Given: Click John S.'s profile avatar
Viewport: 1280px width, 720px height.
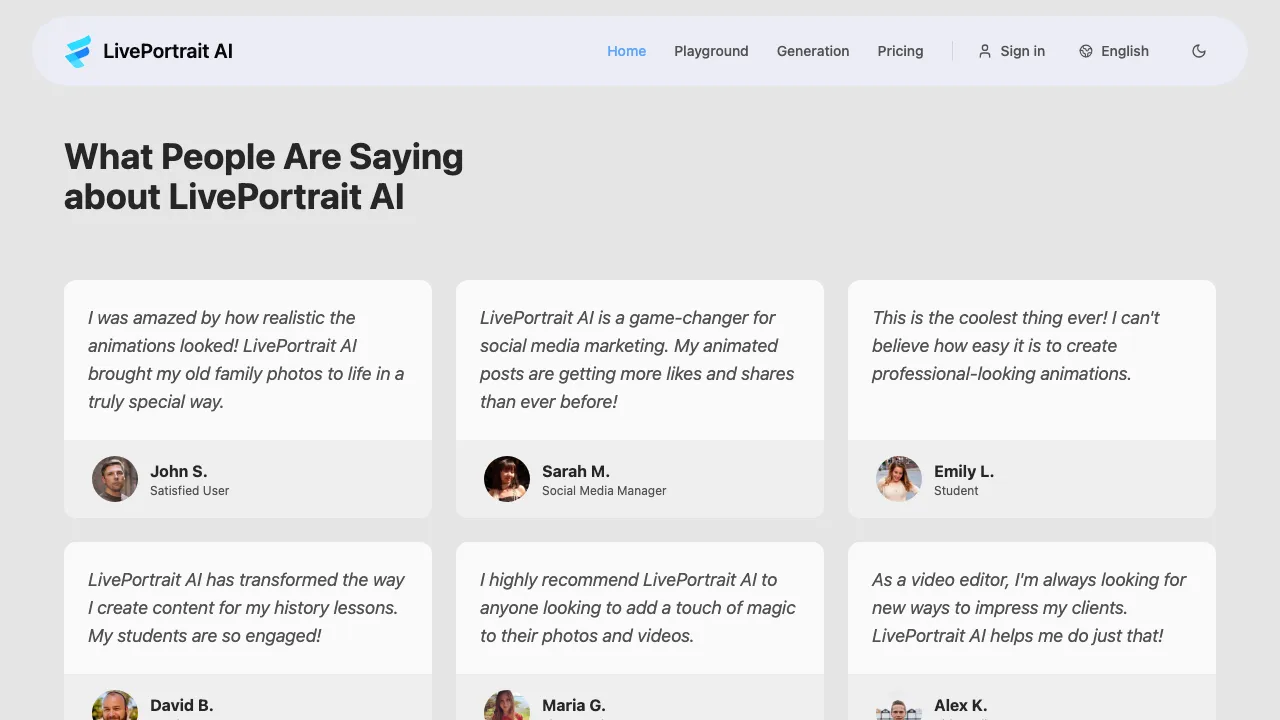Looking at the screenshot, I should pyautogui.click(x=114, y=479).
